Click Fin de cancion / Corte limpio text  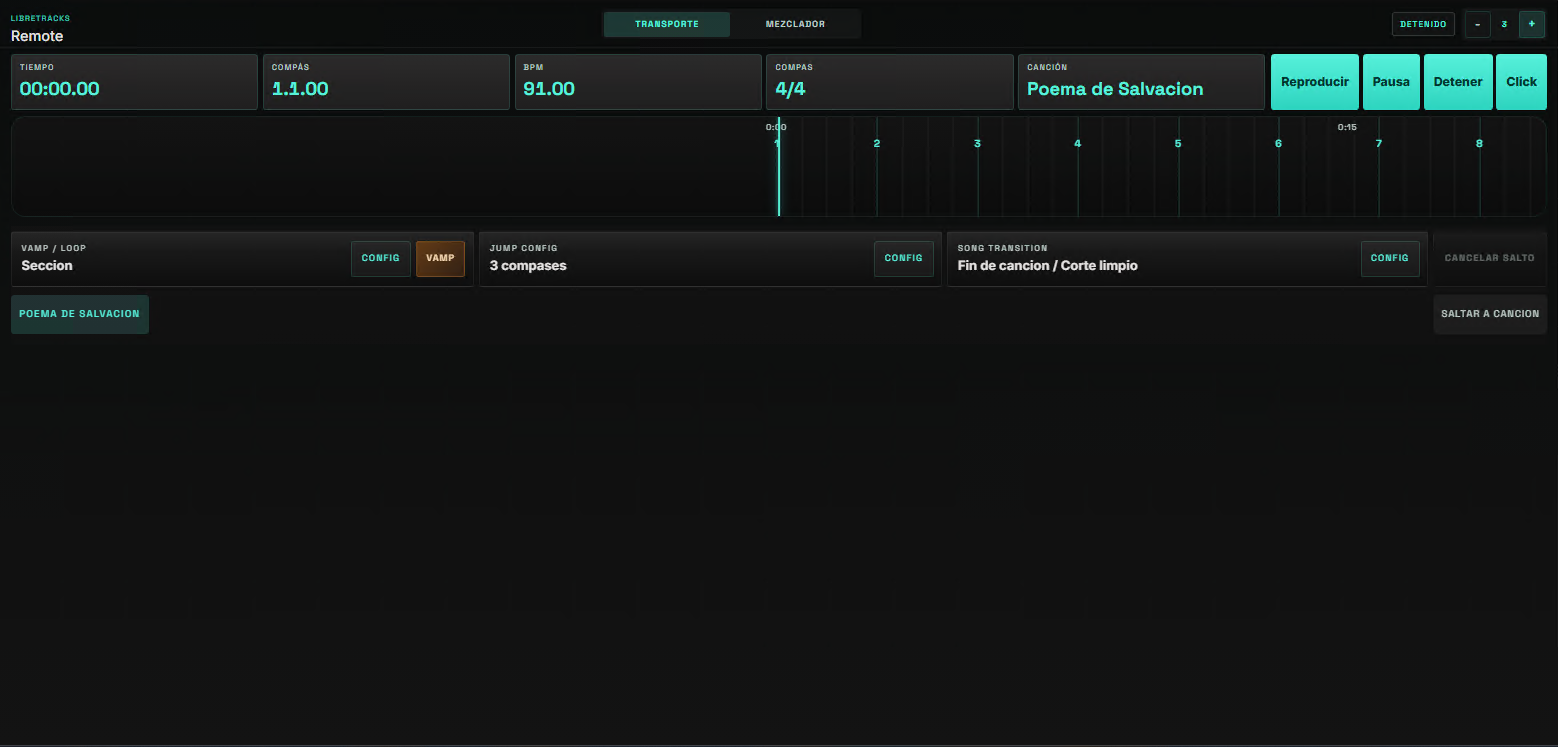(1047, 266)
